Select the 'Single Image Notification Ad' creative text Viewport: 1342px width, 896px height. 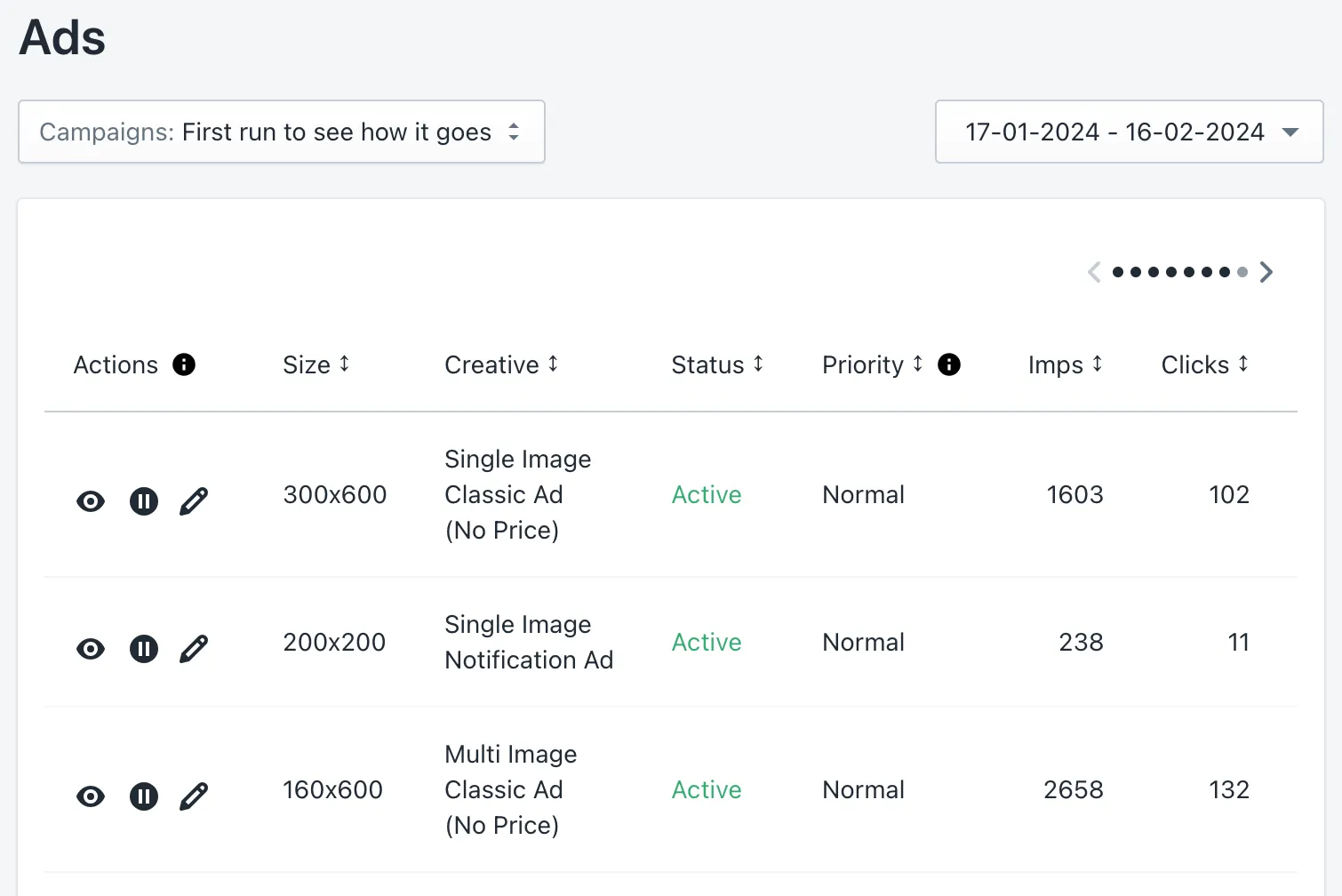pyautogui.click(x=529, y=642)
